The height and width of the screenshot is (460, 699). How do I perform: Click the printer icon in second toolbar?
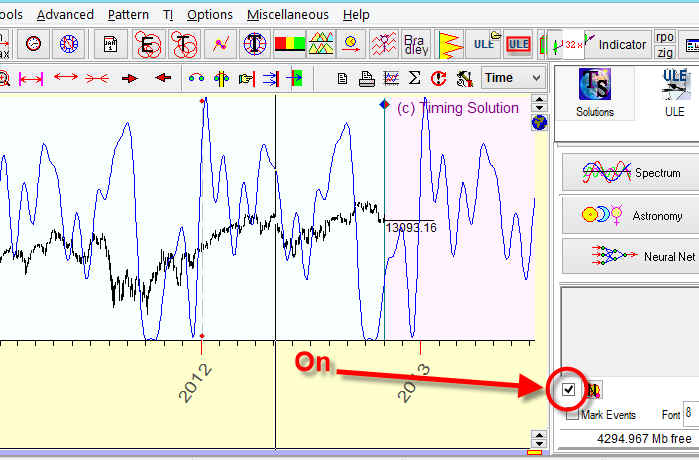(366, 78)
